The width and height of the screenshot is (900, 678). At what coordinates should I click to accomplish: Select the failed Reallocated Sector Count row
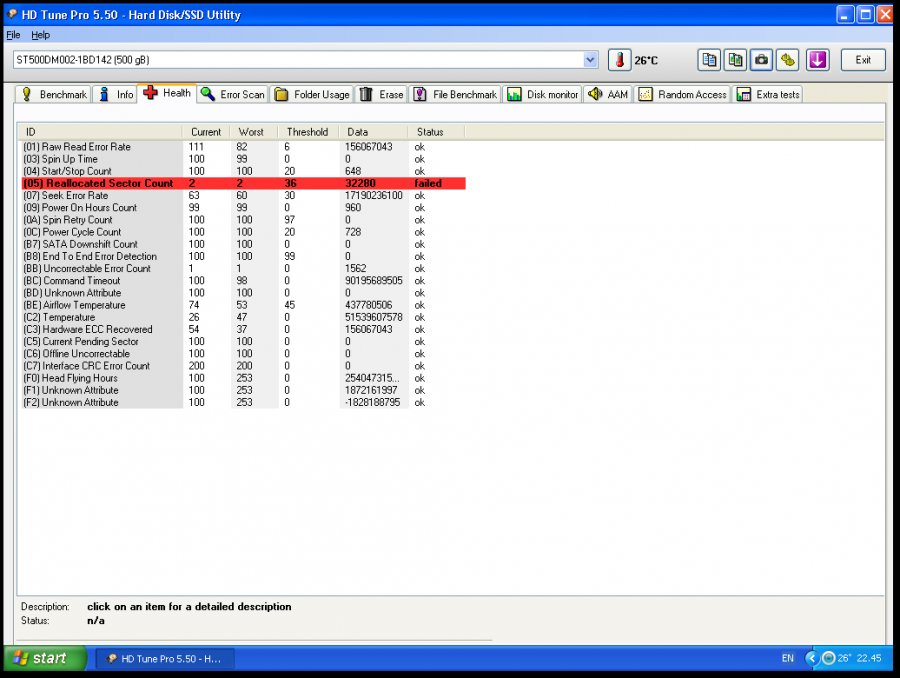[x=243, y=183]
